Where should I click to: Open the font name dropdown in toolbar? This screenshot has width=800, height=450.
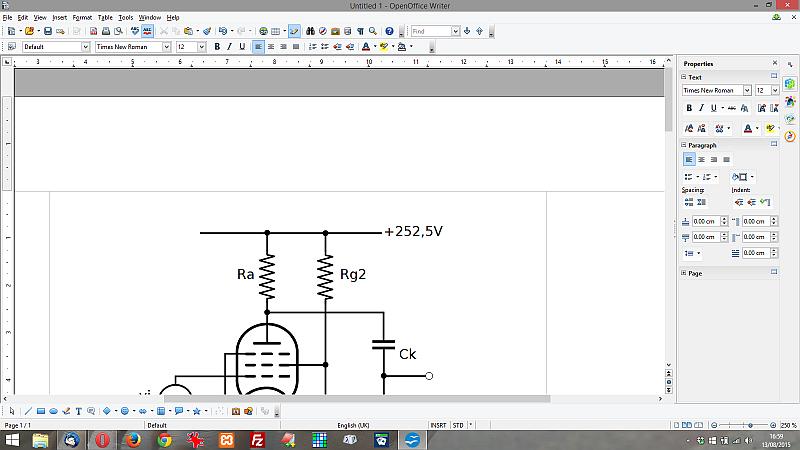coord(168,46)
